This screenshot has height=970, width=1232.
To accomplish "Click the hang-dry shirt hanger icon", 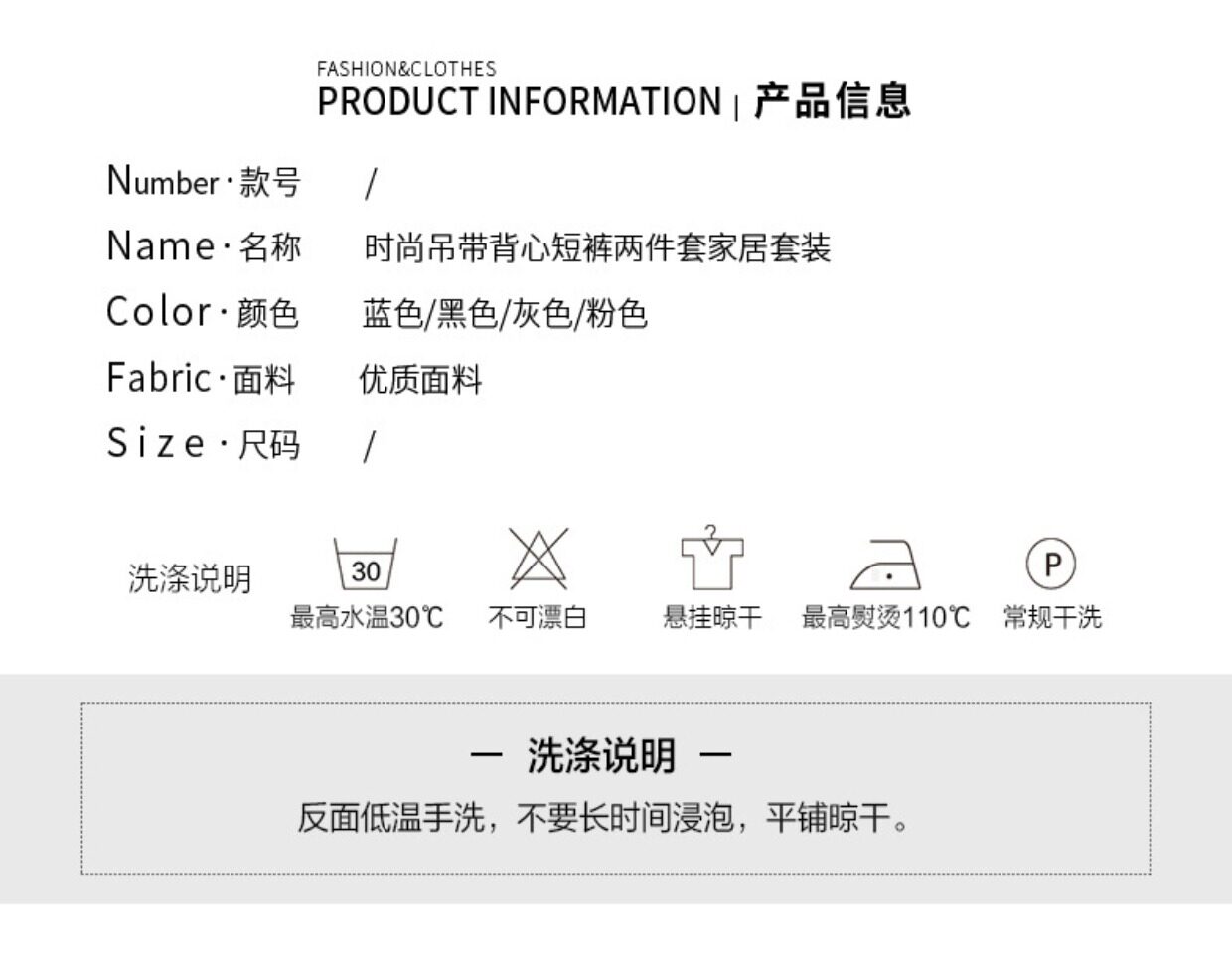I will (x=711, y=559).
